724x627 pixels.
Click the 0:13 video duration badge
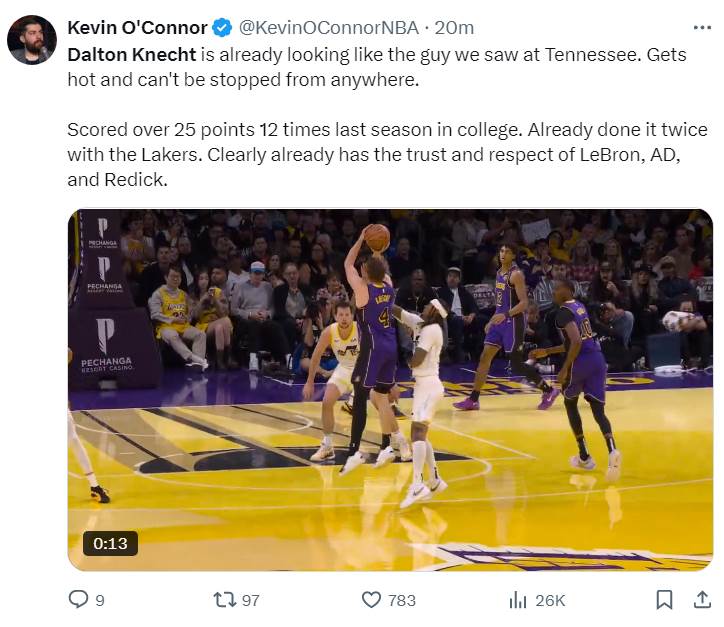[x=110, y=543]
